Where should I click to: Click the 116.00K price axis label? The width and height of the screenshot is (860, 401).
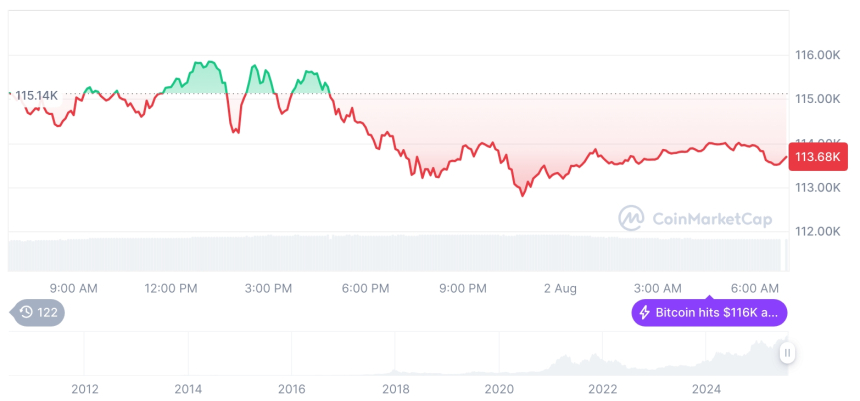(x=815, y=55)
